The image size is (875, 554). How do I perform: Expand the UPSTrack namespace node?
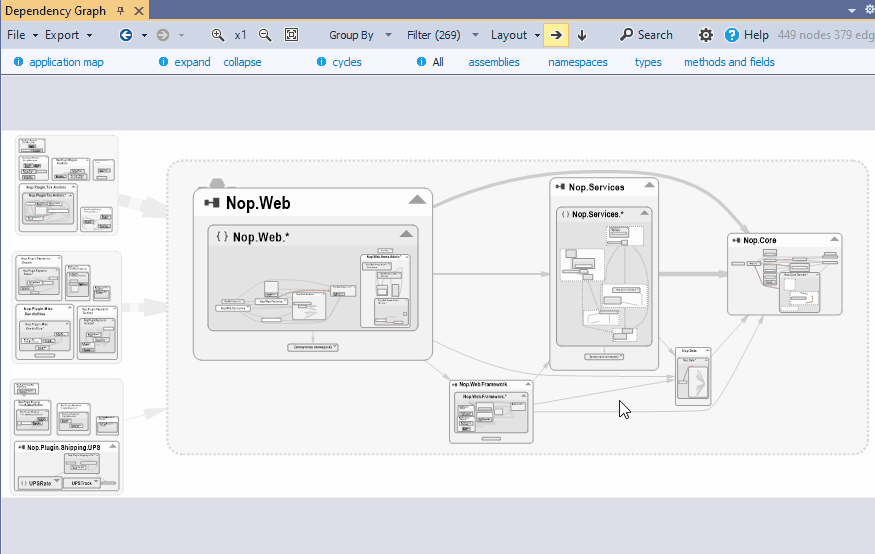(95, 481)
